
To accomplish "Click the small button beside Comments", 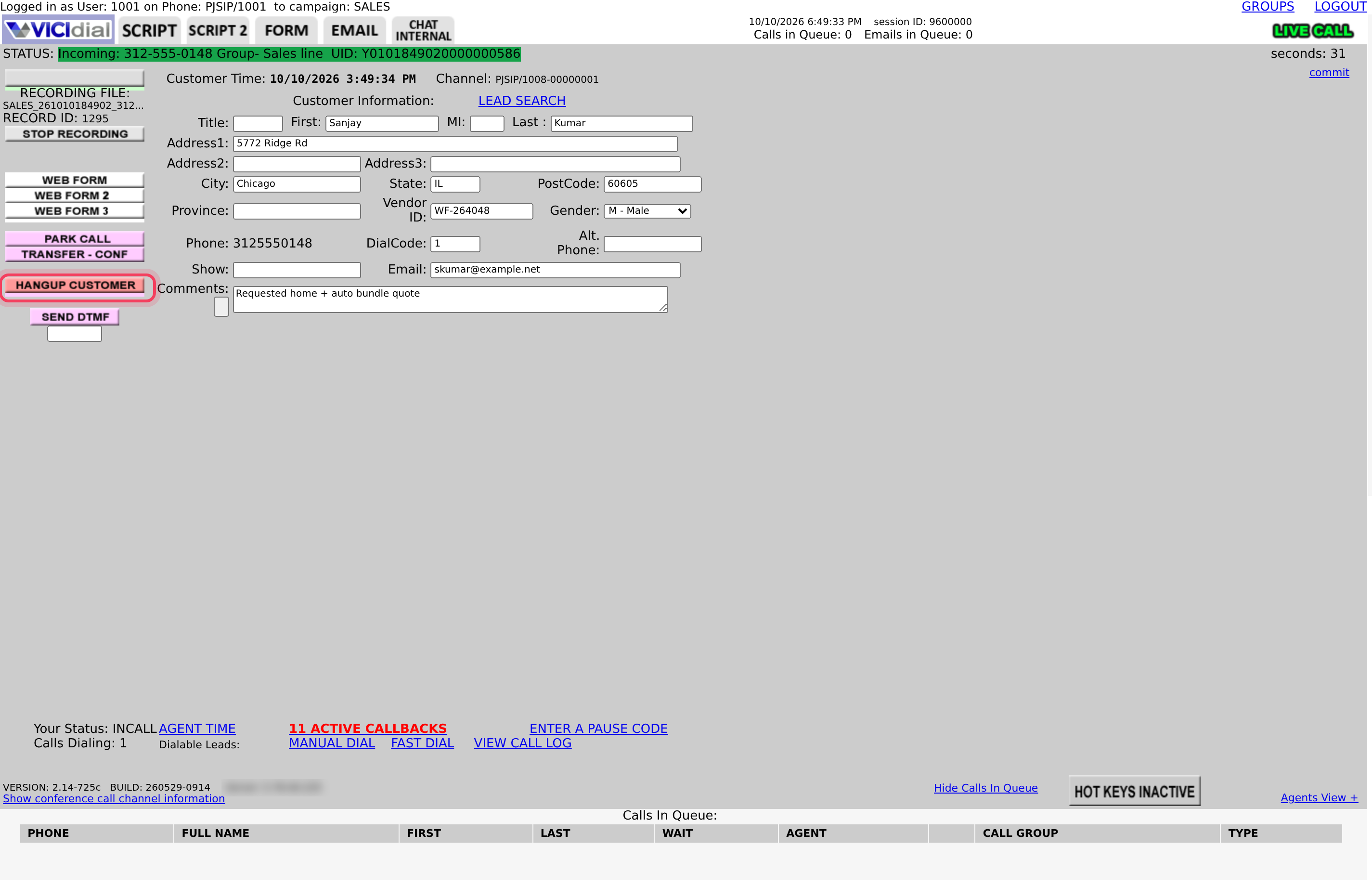I will (x=221, y=307).
